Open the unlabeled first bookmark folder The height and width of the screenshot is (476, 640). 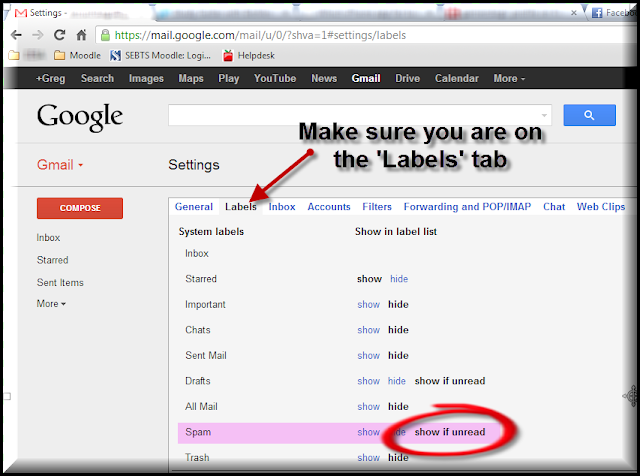tap(26, 55)
